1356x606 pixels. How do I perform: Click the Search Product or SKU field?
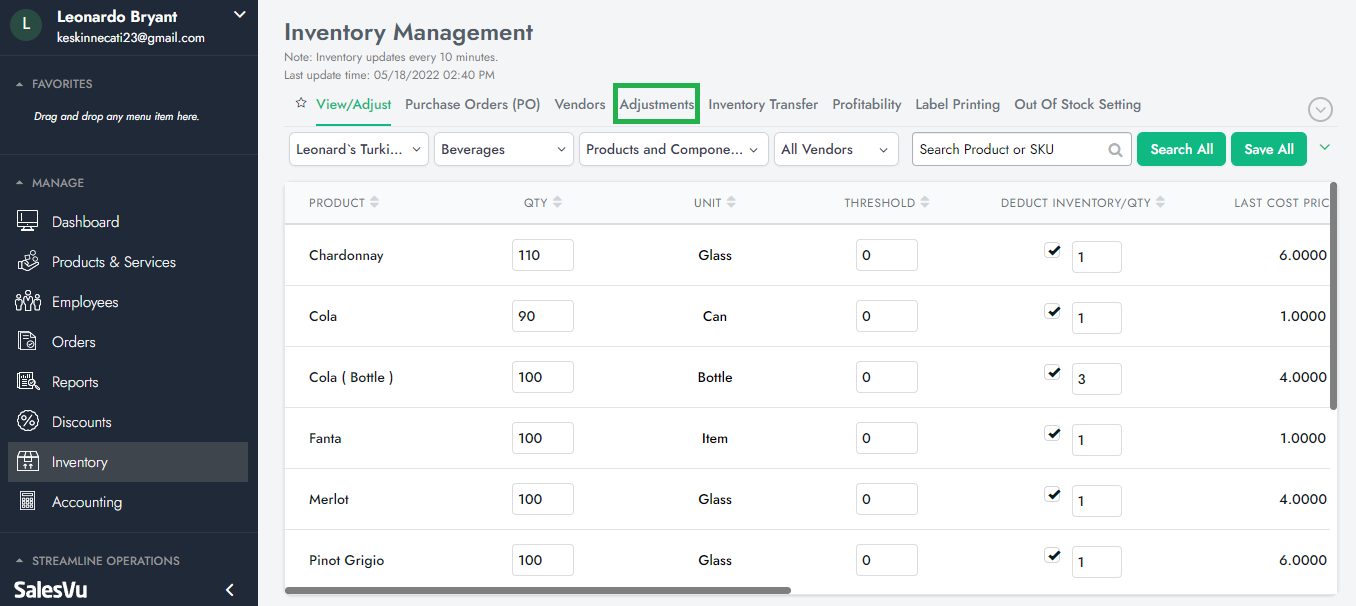(x=1010, y=149)
